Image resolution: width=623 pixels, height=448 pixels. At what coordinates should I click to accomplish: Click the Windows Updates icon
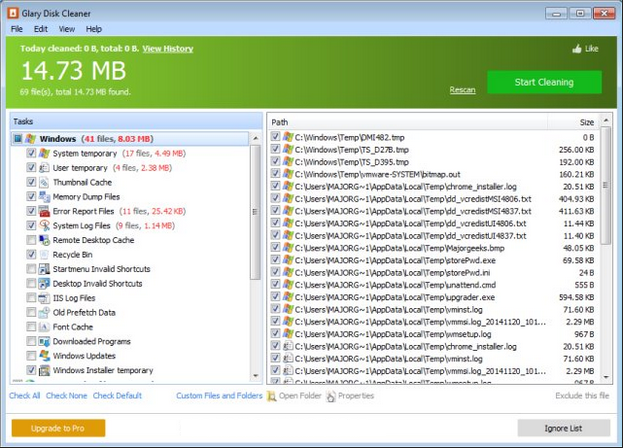click(x=44, y=355)
